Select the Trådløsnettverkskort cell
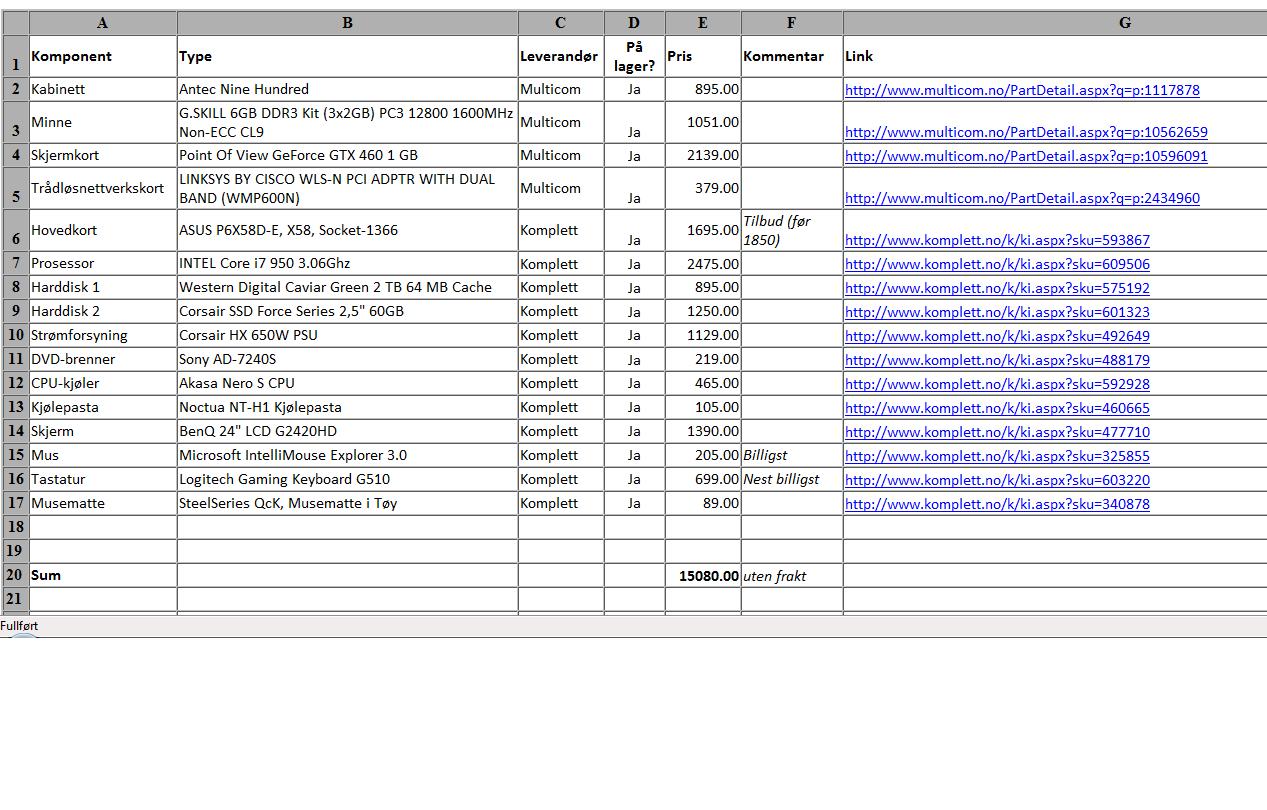This screenshot has width=1267, height=810. tap(103, 188)
